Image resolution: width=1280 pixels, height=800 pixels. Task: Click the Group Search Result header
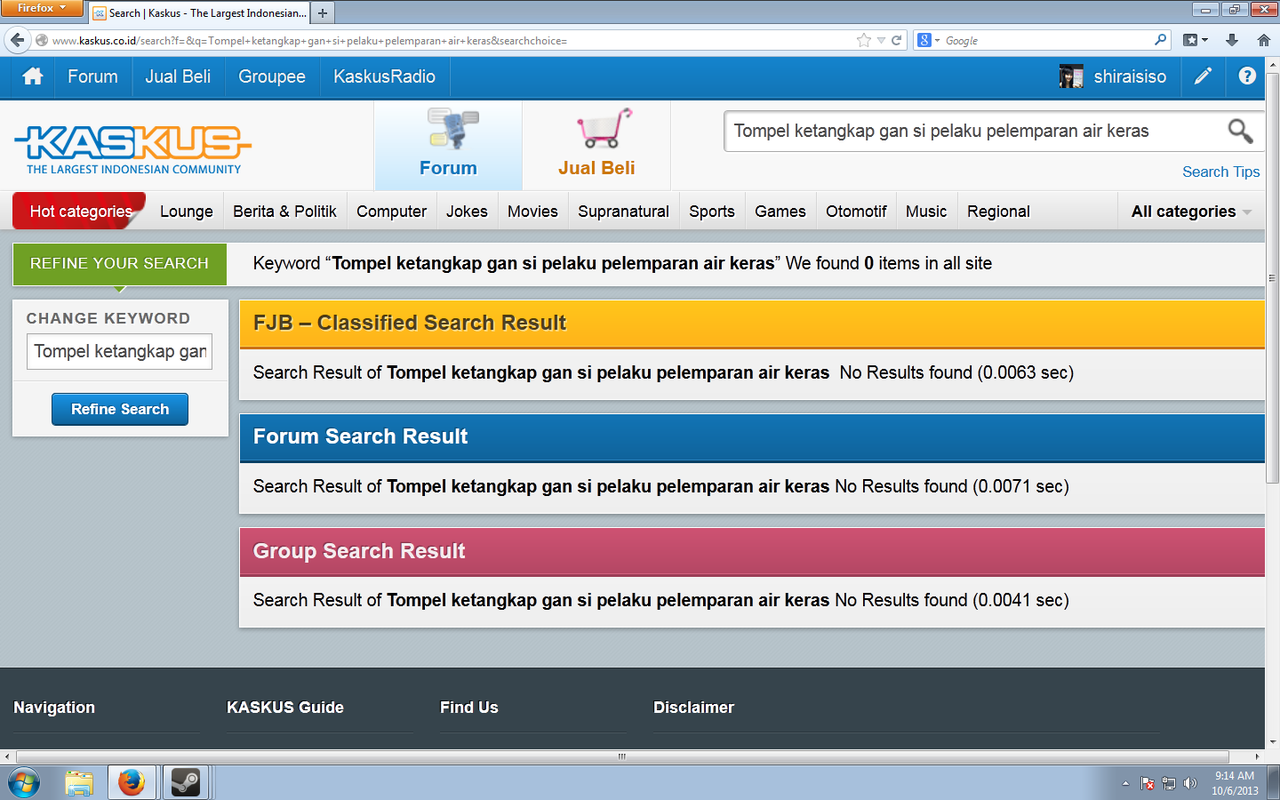tap(752, 551)
